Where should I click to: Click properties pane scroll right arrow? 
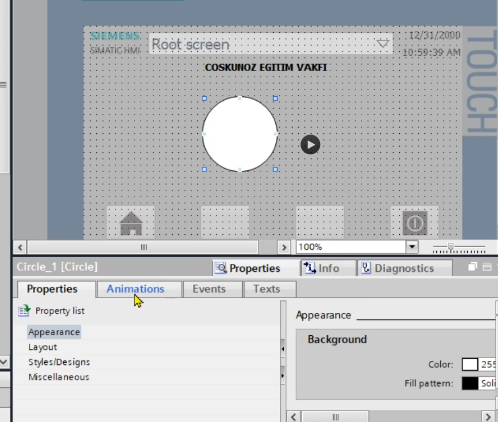[x=488, y=417]
